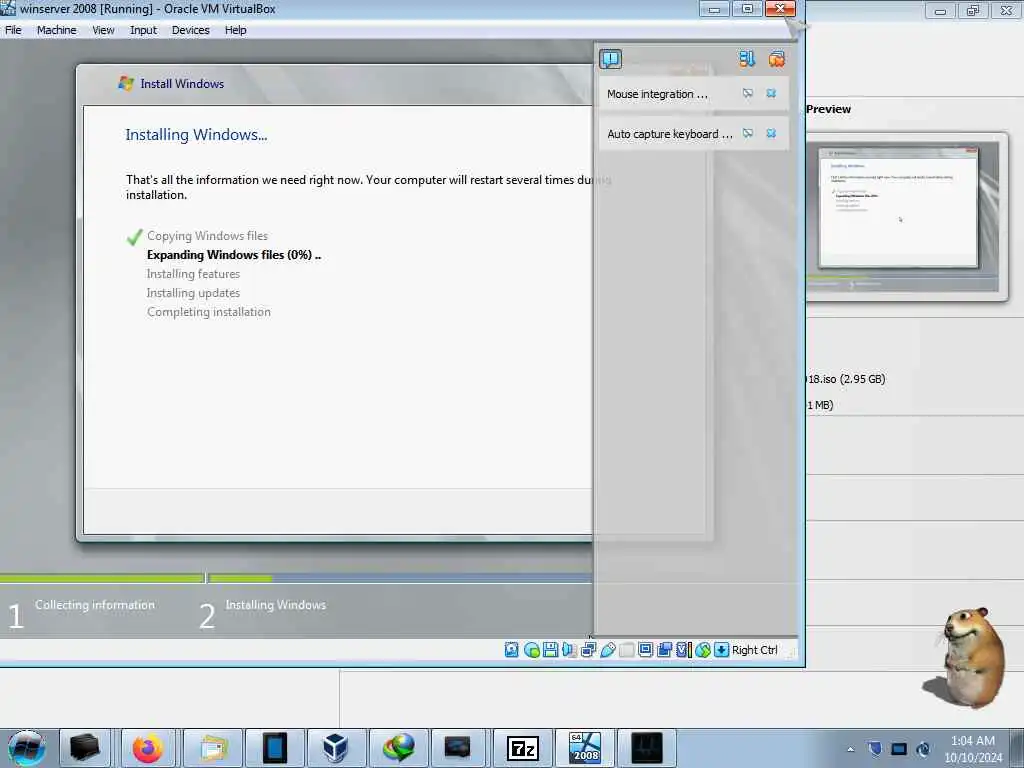Click the Completing installation step
Image resolution: width=1024 pixels, height=768 pixels.
pyautogui.click(x=208, y=312)
